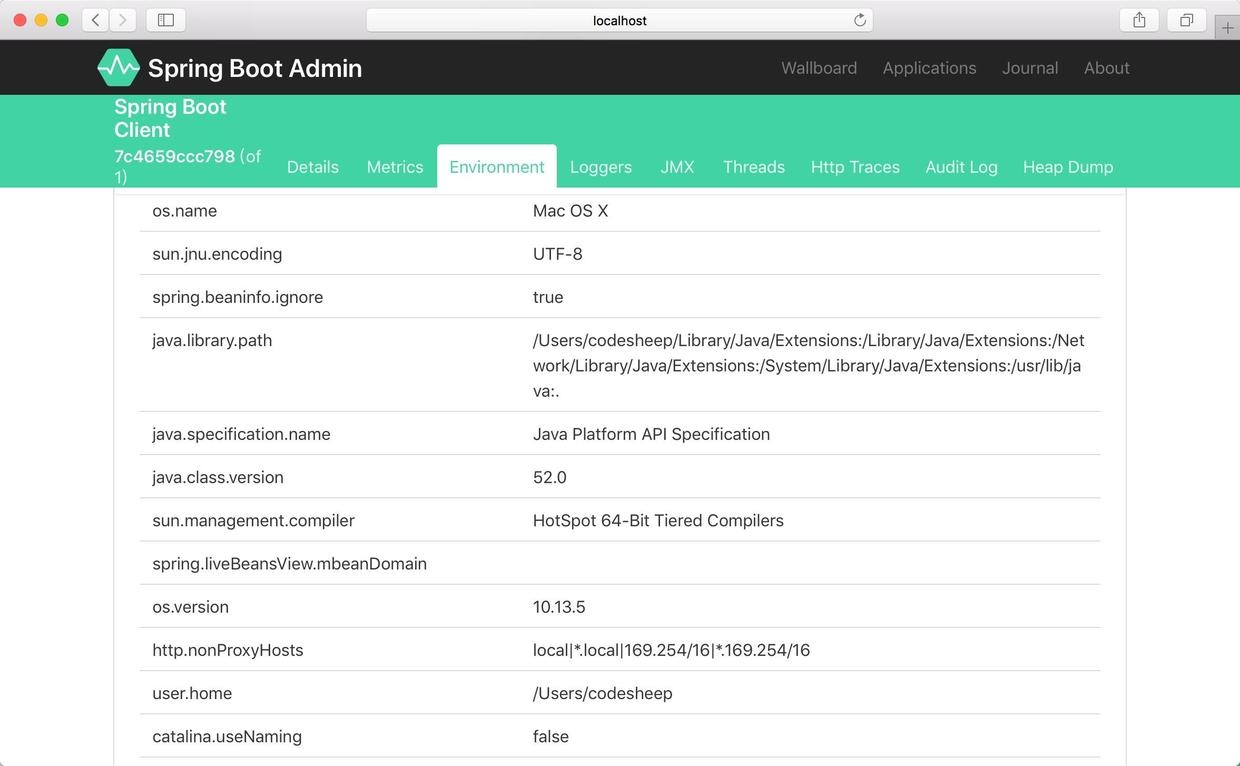Click the java.library.path value text

tap(808, 365)
